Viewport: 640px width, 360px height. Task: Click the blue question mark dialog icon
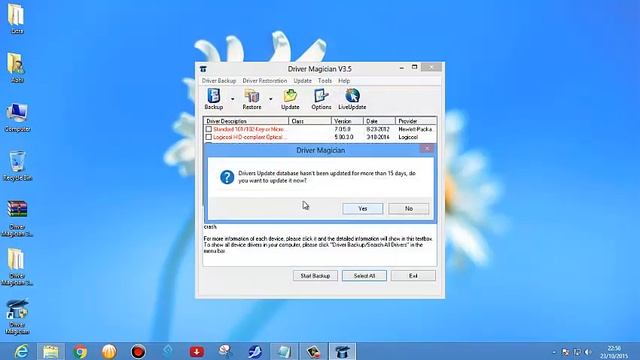(227, 177)
